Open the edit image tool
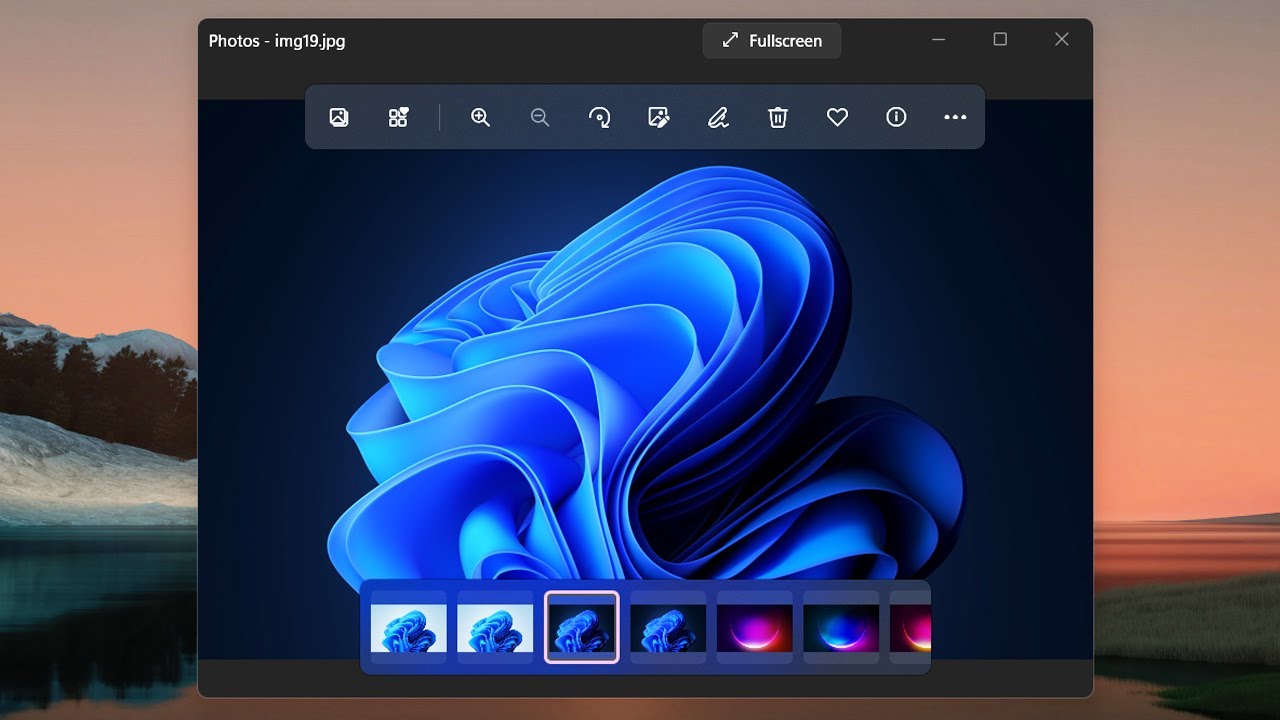Image resolution: width=1280 pixels, height=720 pixels. coord(658,117)
